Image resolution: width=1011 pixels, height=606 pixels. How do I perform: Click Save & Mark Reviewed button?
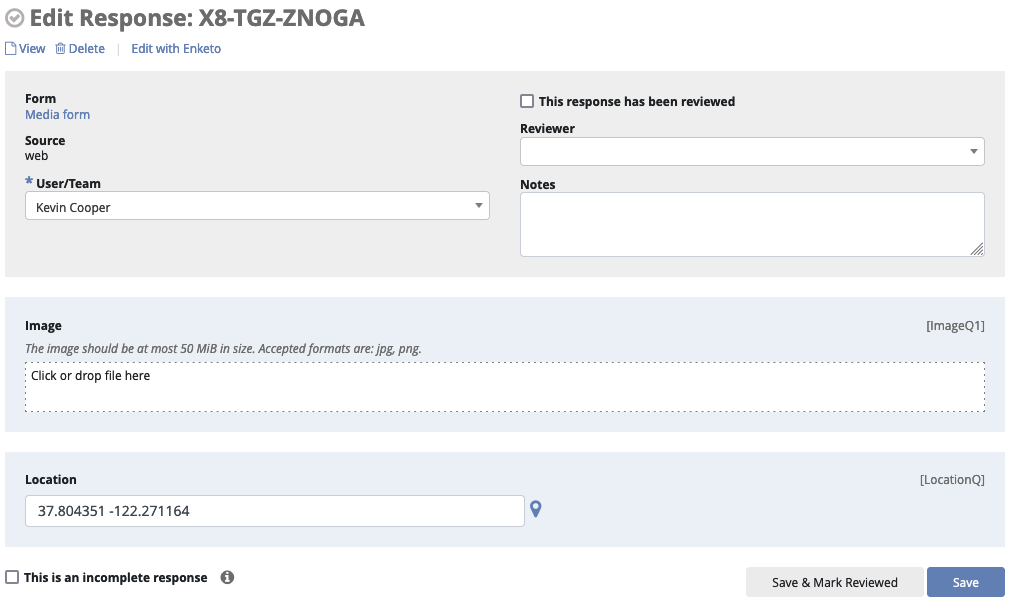tap(834, 582)
